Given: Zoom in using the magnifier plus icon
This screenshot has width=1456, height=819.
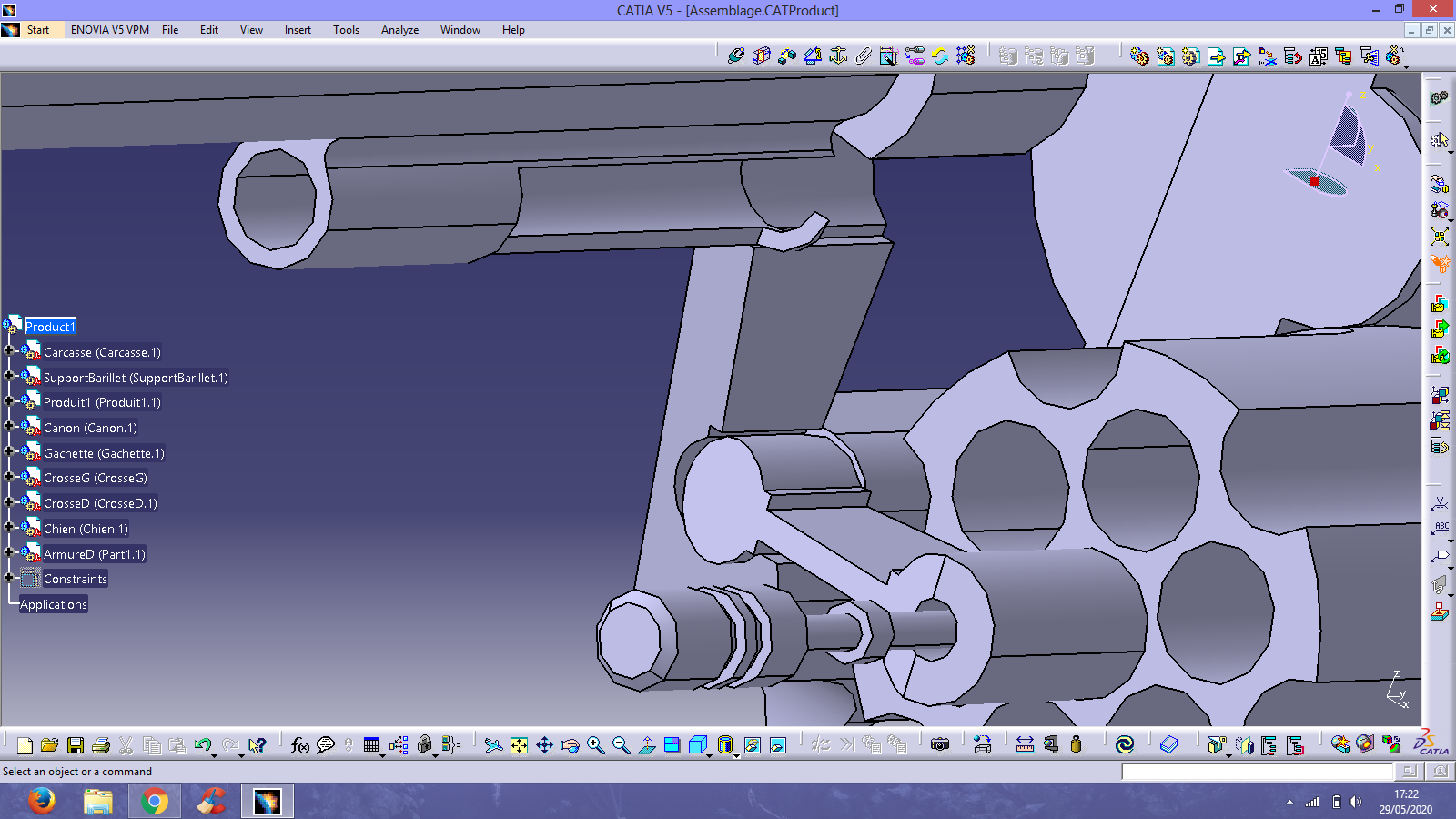Looking at the screenshot, I should click(x=595, y=745).
